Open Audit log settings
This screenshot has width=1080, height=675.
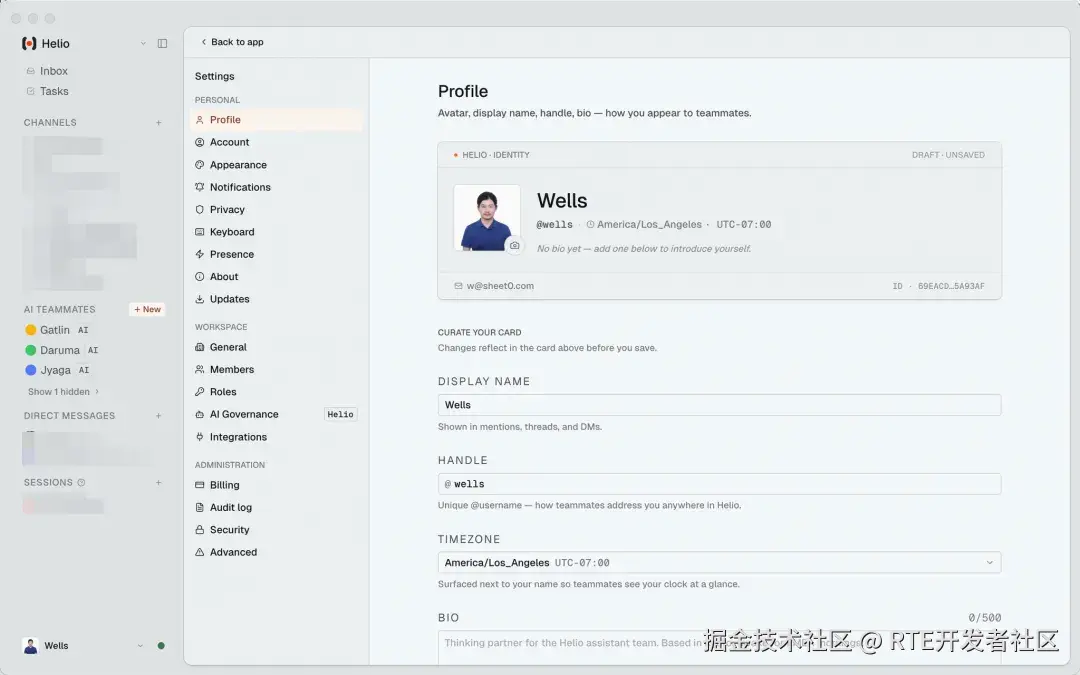point(276,507)
